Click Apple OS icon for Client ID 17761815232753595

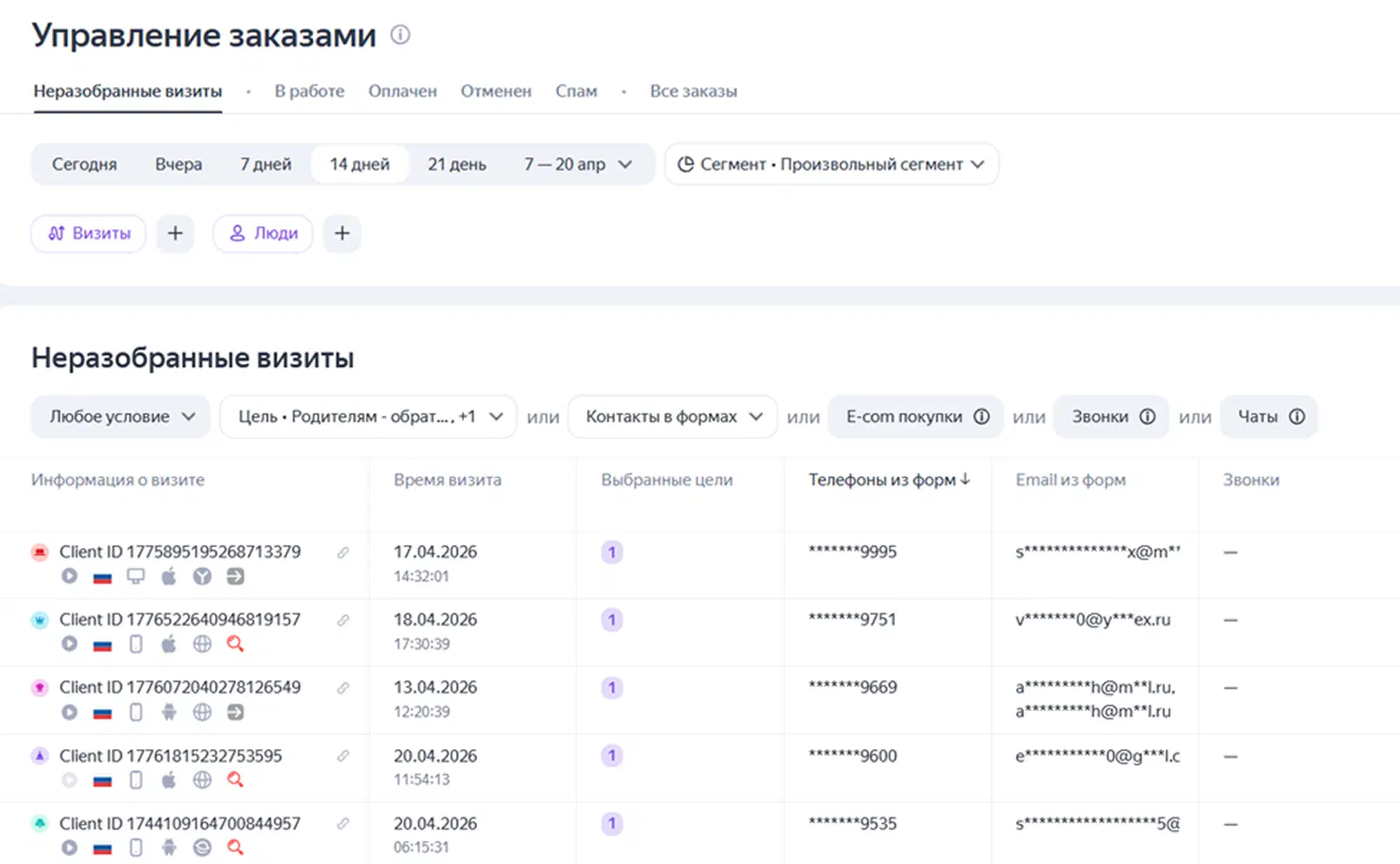[169, 780]
